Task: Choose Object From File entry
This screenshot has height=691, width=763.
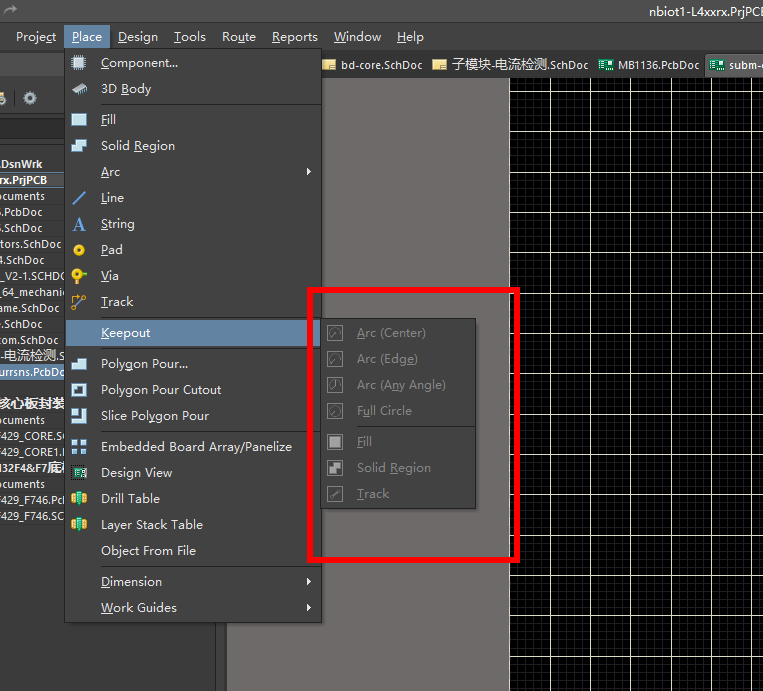Action: click(193, 551)
